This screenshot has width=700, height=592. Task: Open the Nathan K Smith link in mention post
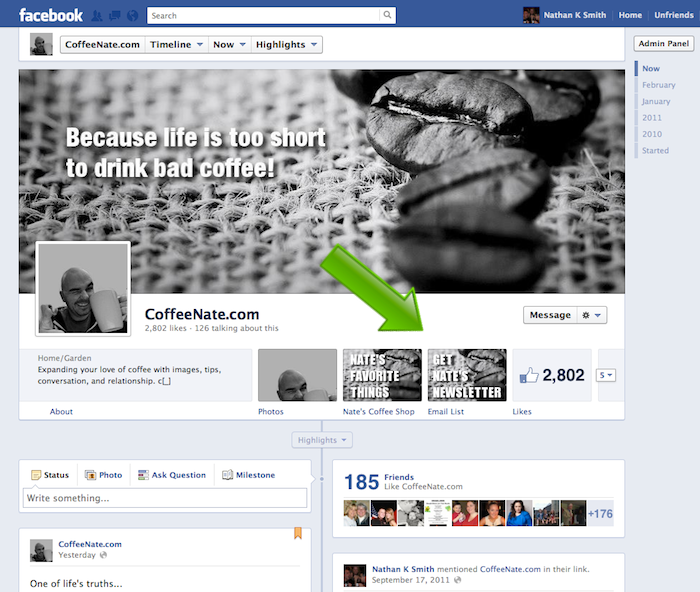403,569
